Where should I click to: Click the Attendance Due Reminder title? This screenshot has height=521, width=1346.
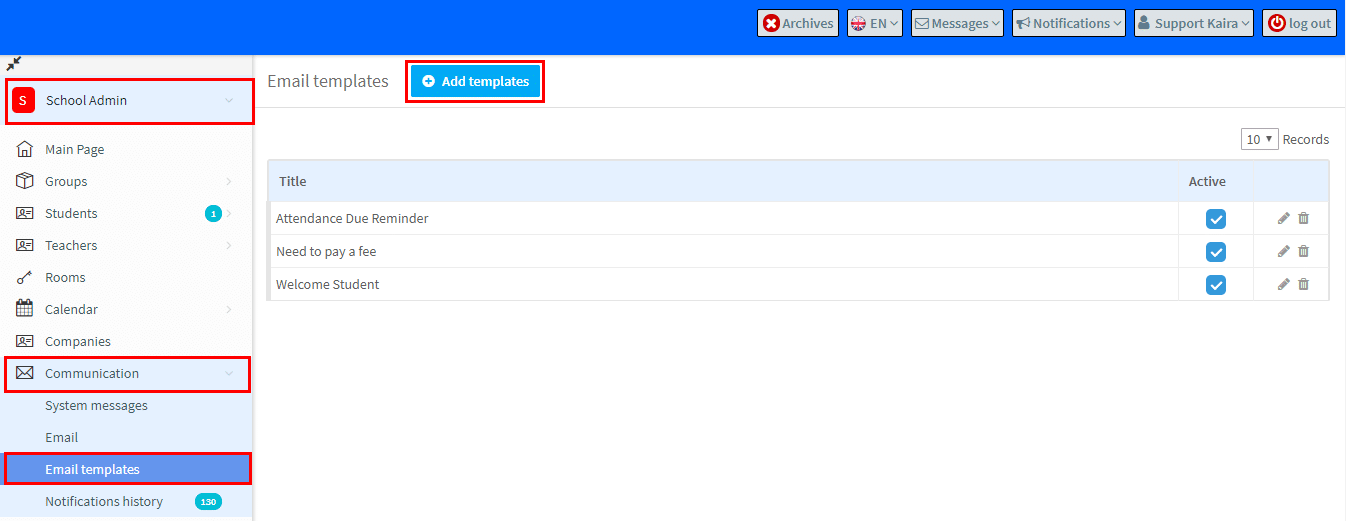click(352, 218)
